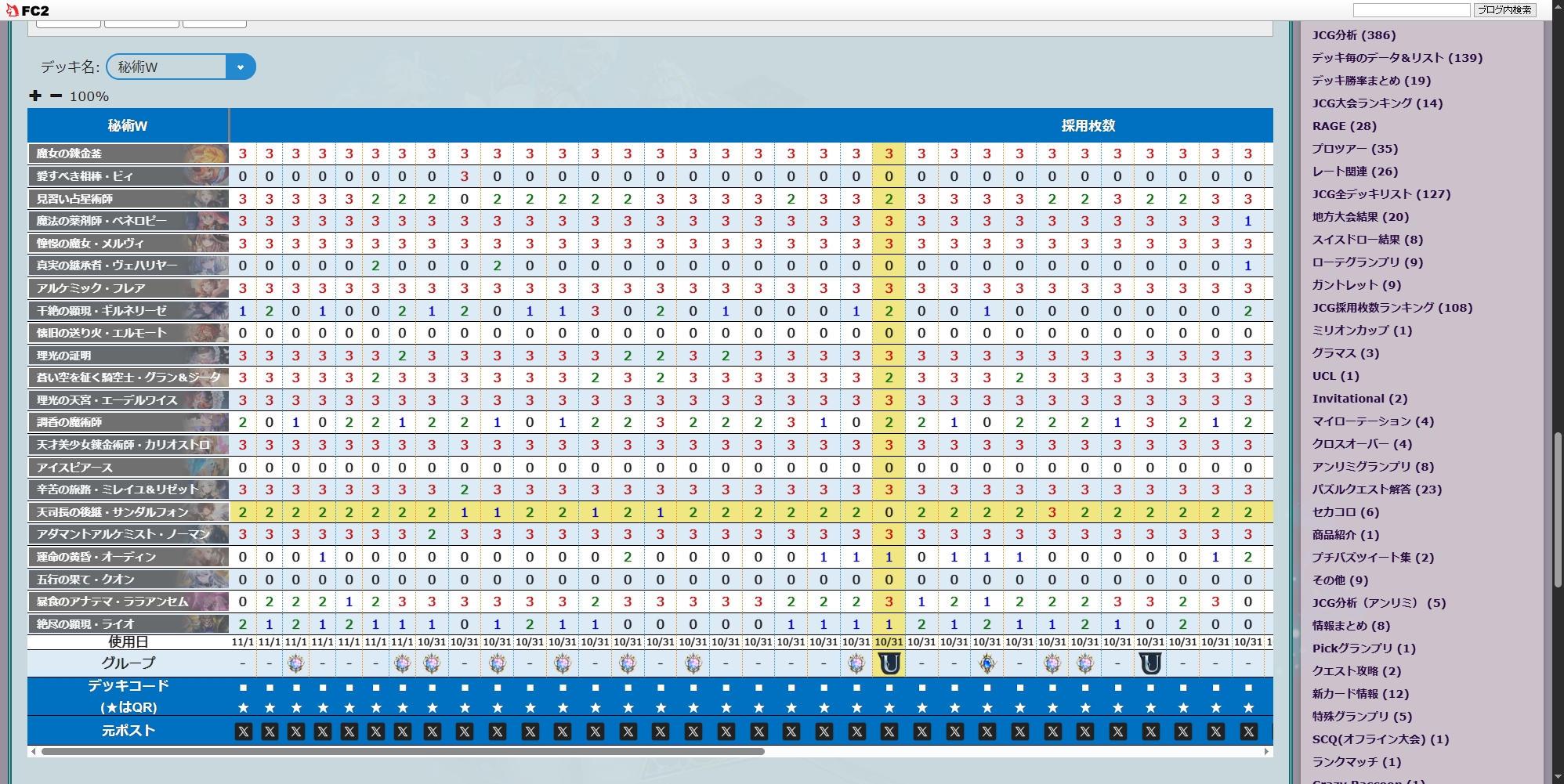The height and width of the screenshot is (784, 1564).
Task: Click the U group icon in the yellow highlighted column
Action: coord(889,663)
